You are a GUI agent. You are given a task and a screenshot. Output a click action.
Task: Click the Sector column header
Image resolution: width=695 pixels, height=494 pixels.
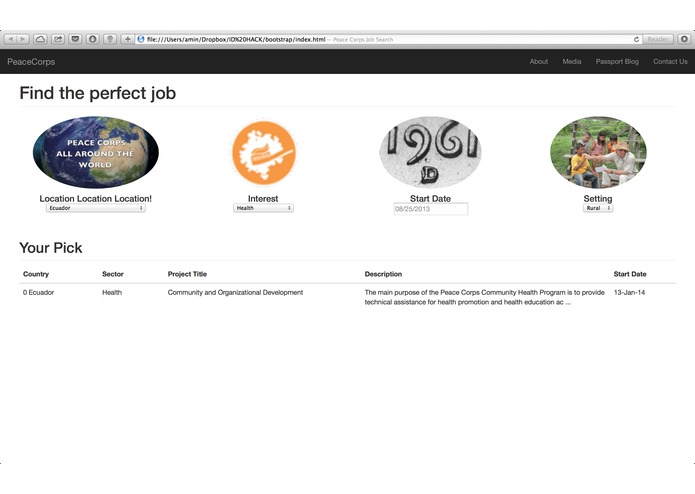113,274
